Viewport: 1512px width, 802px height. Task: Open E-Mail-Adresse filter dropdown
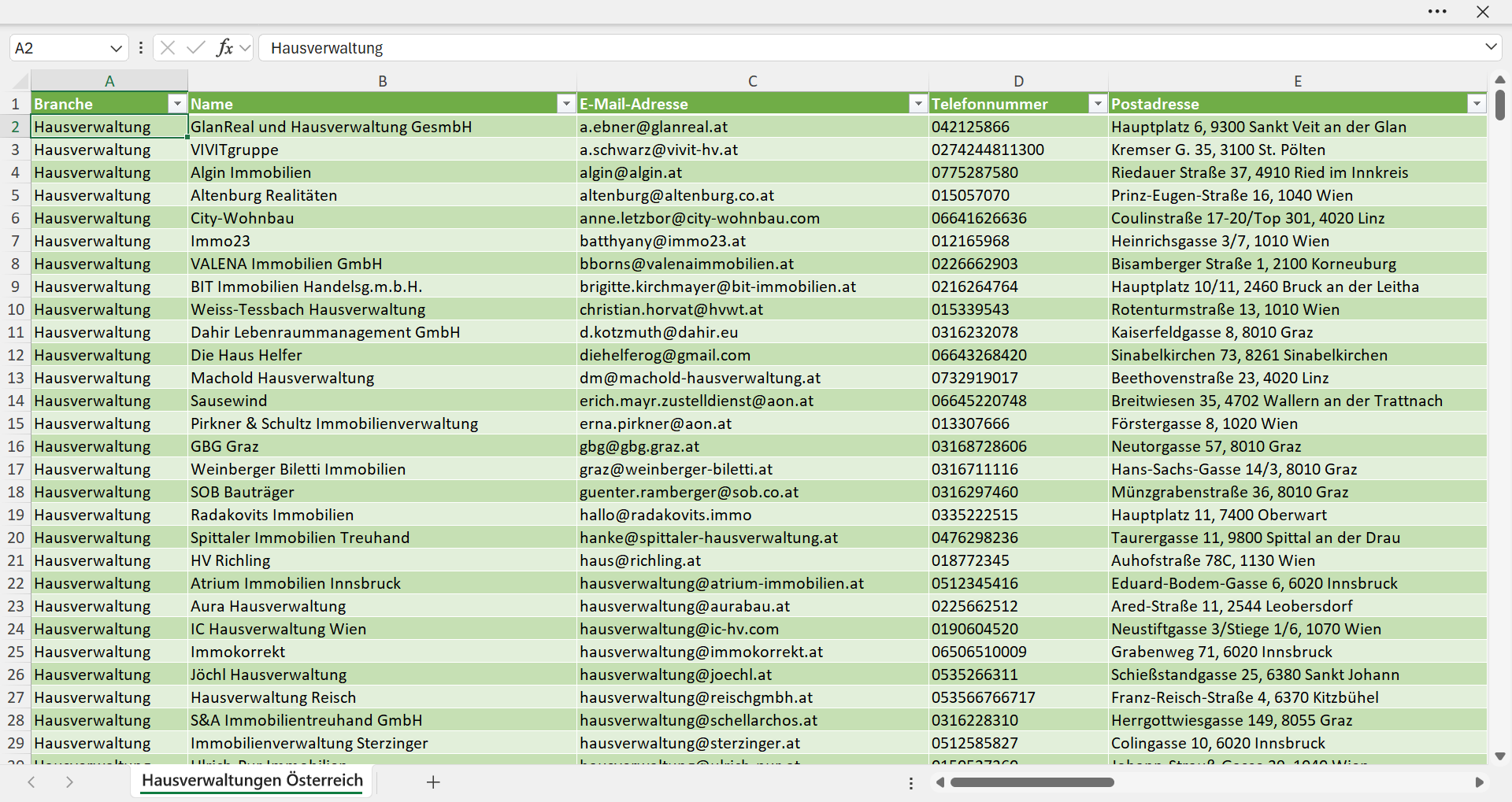click(918, 104)
